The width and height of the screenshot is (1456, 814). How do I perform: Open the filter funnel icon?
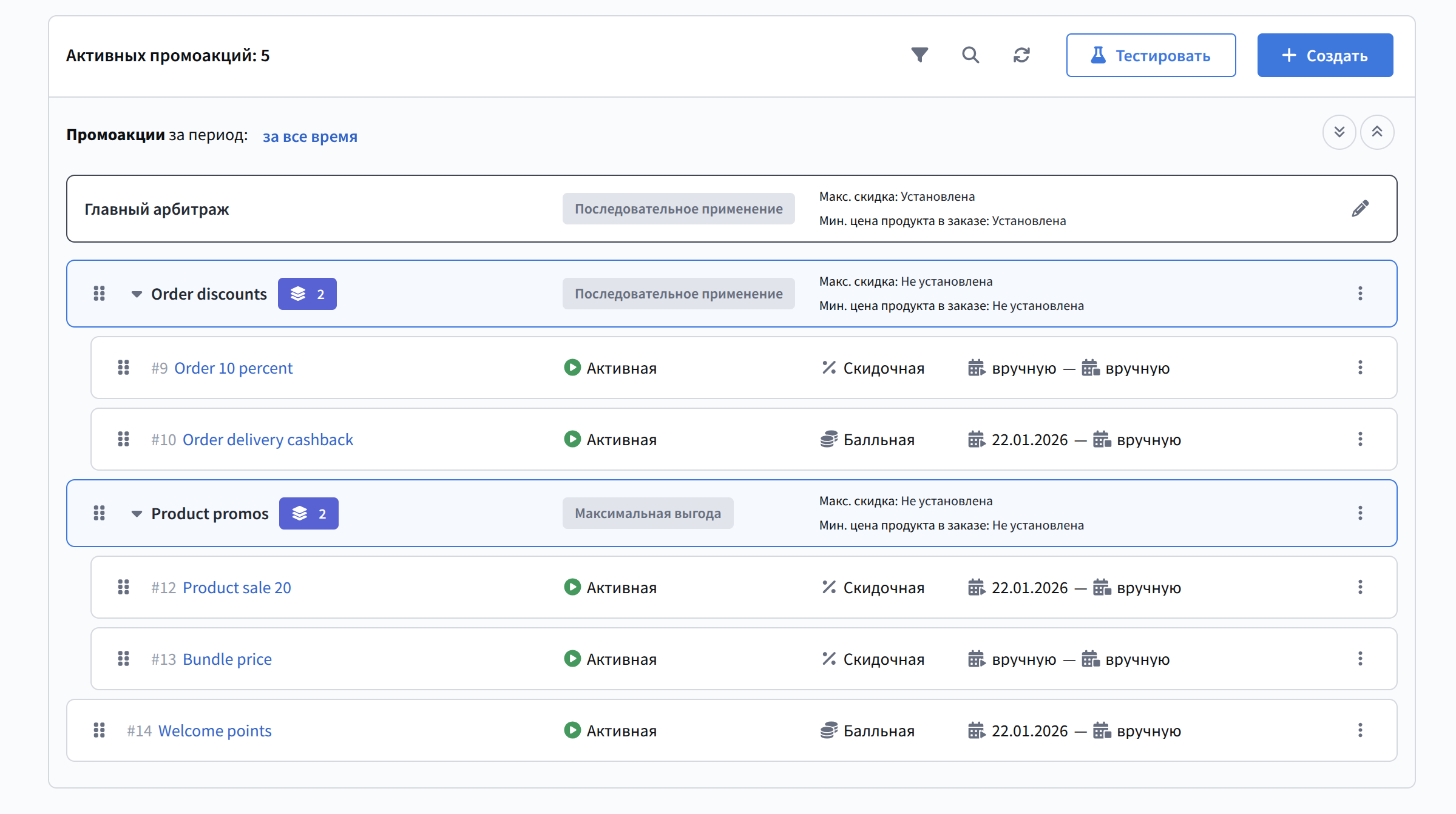[919, 55]
